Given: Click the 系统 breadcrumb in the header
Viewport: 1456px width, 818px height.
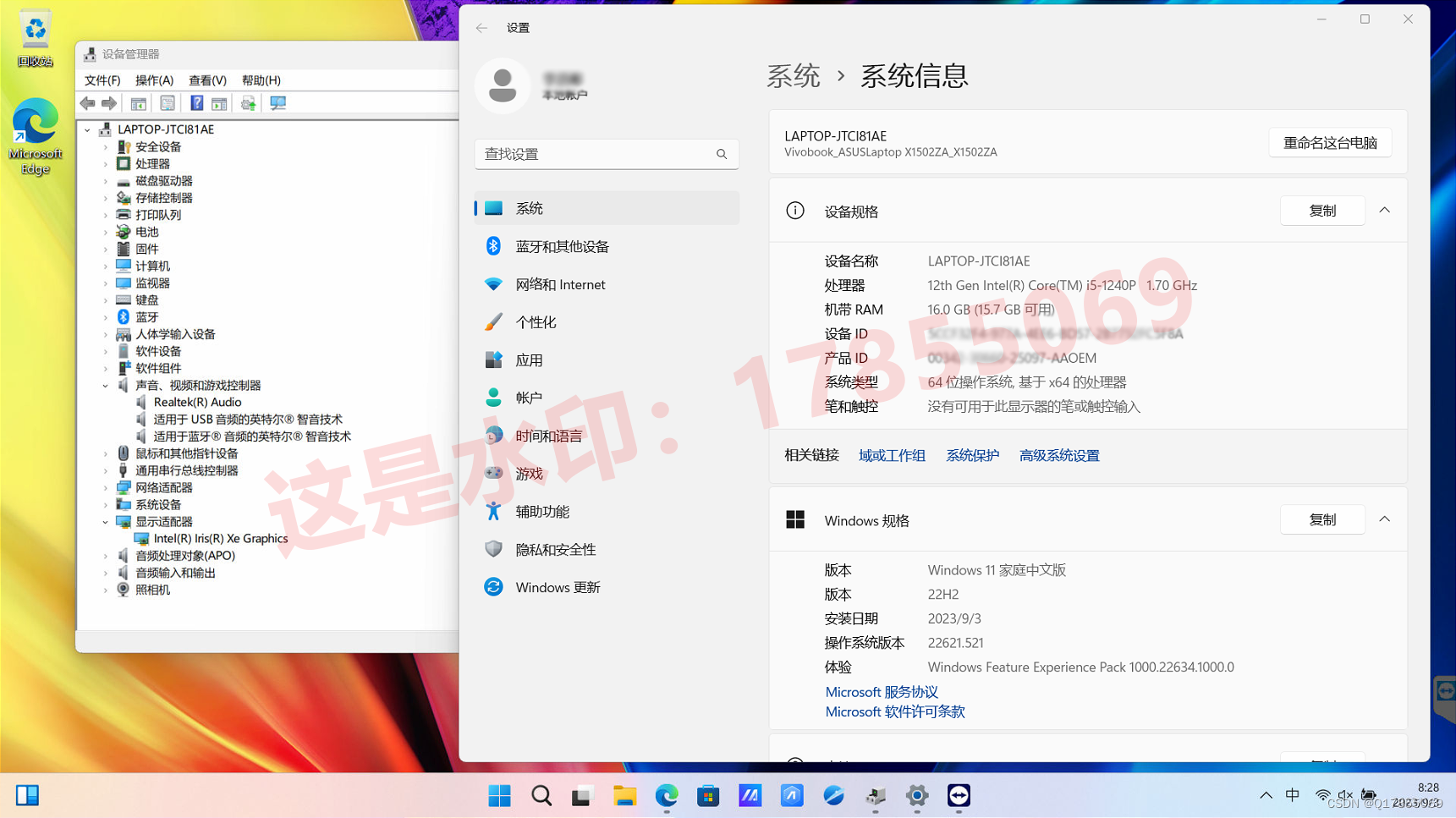Looking at the screenshot, I should (793, 76).
